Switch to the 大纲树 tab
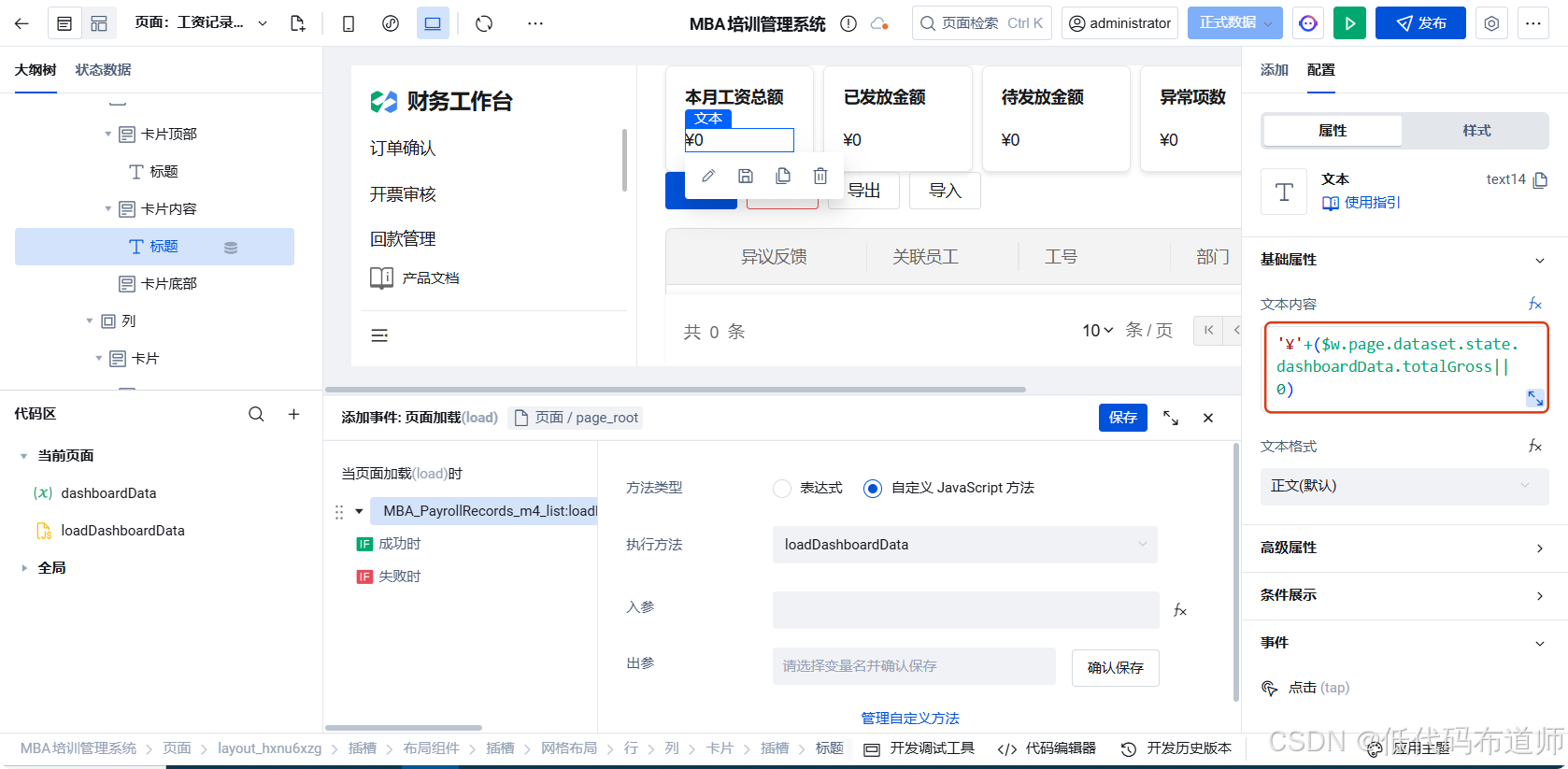Image resolution: width=1568 pixels, height=769 pixels. click(36, 70)
